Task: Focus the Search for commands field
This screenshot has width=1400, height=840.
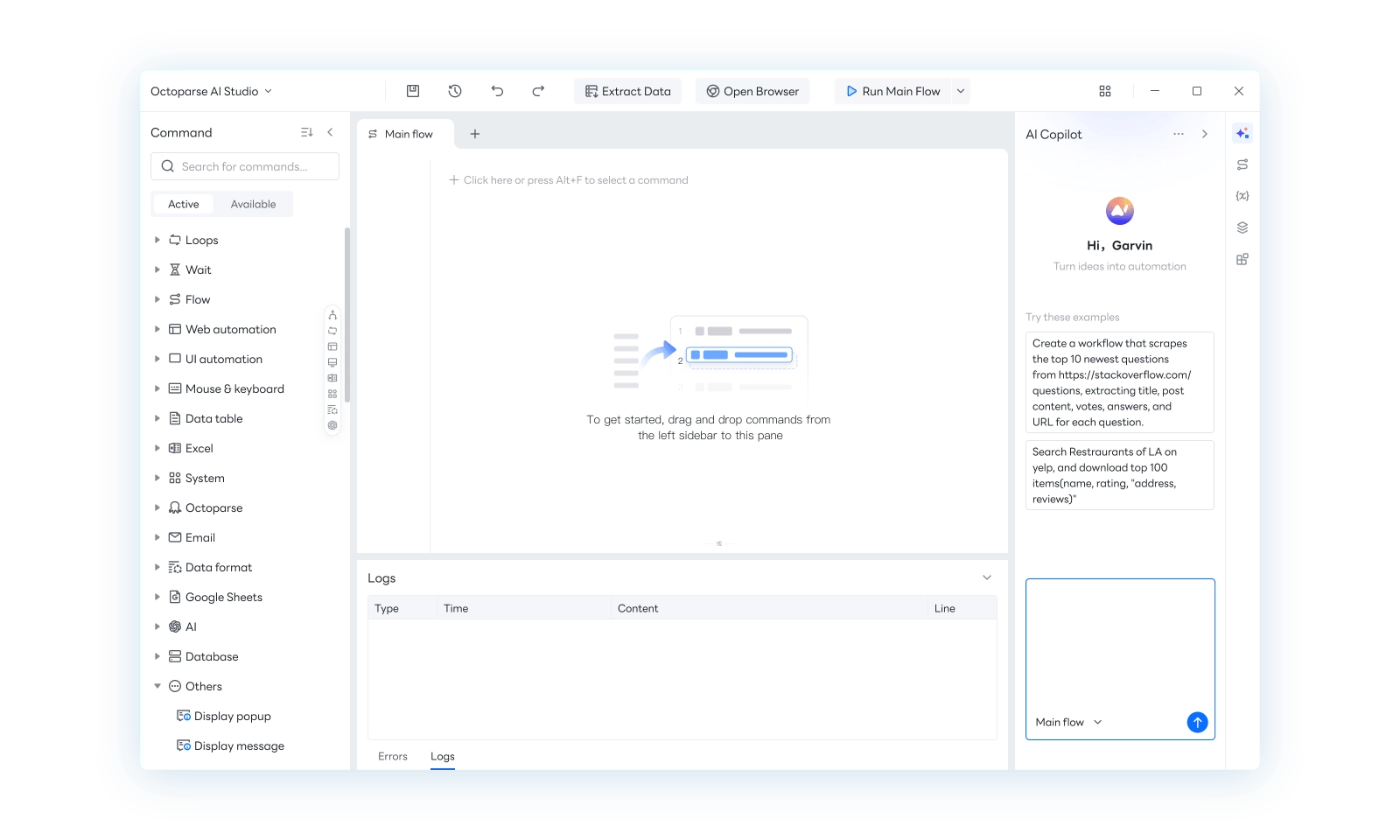Action: [254, 166]
